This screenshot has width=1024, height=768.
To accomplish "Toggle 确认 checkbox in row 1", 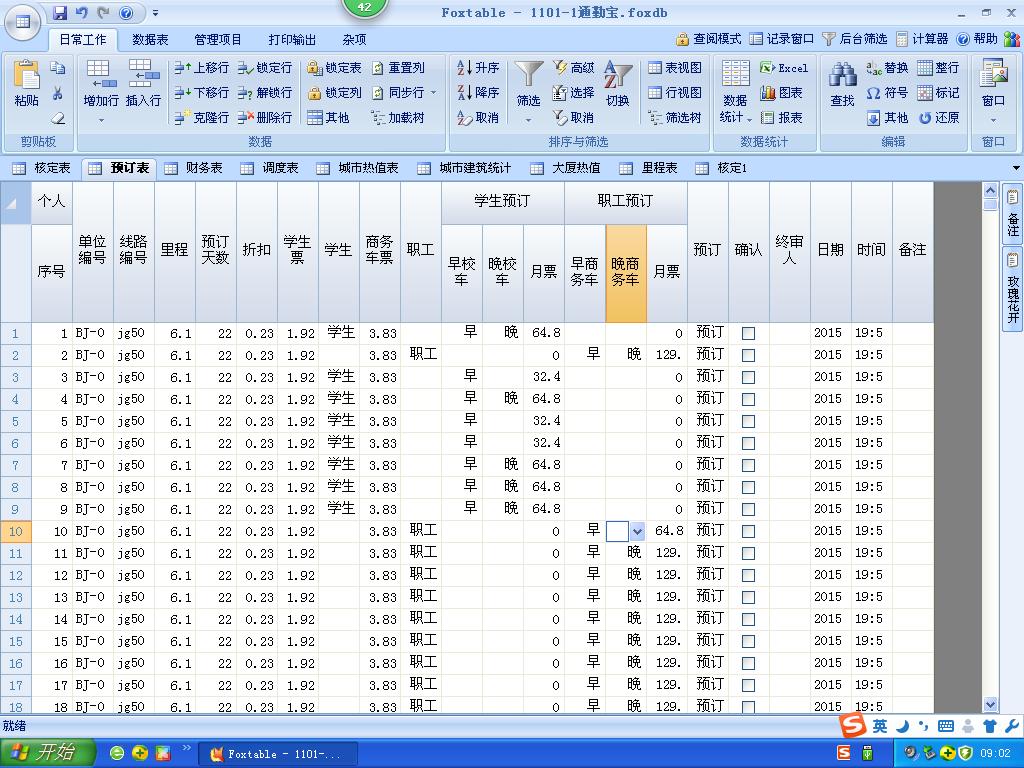I will pos(748,333).
